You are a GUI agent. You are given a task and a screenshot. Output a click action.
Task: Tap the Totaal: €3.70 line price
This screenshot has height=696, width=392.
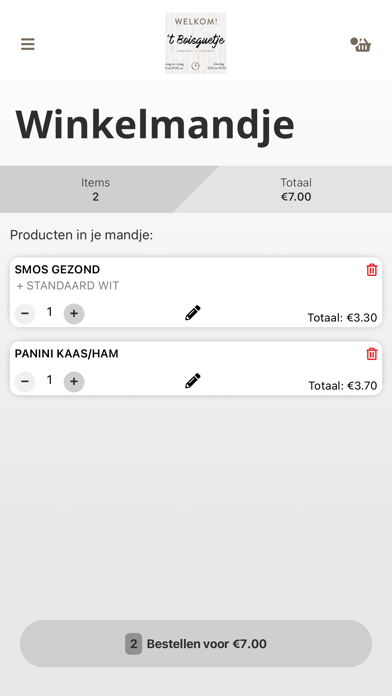[343, 386]
